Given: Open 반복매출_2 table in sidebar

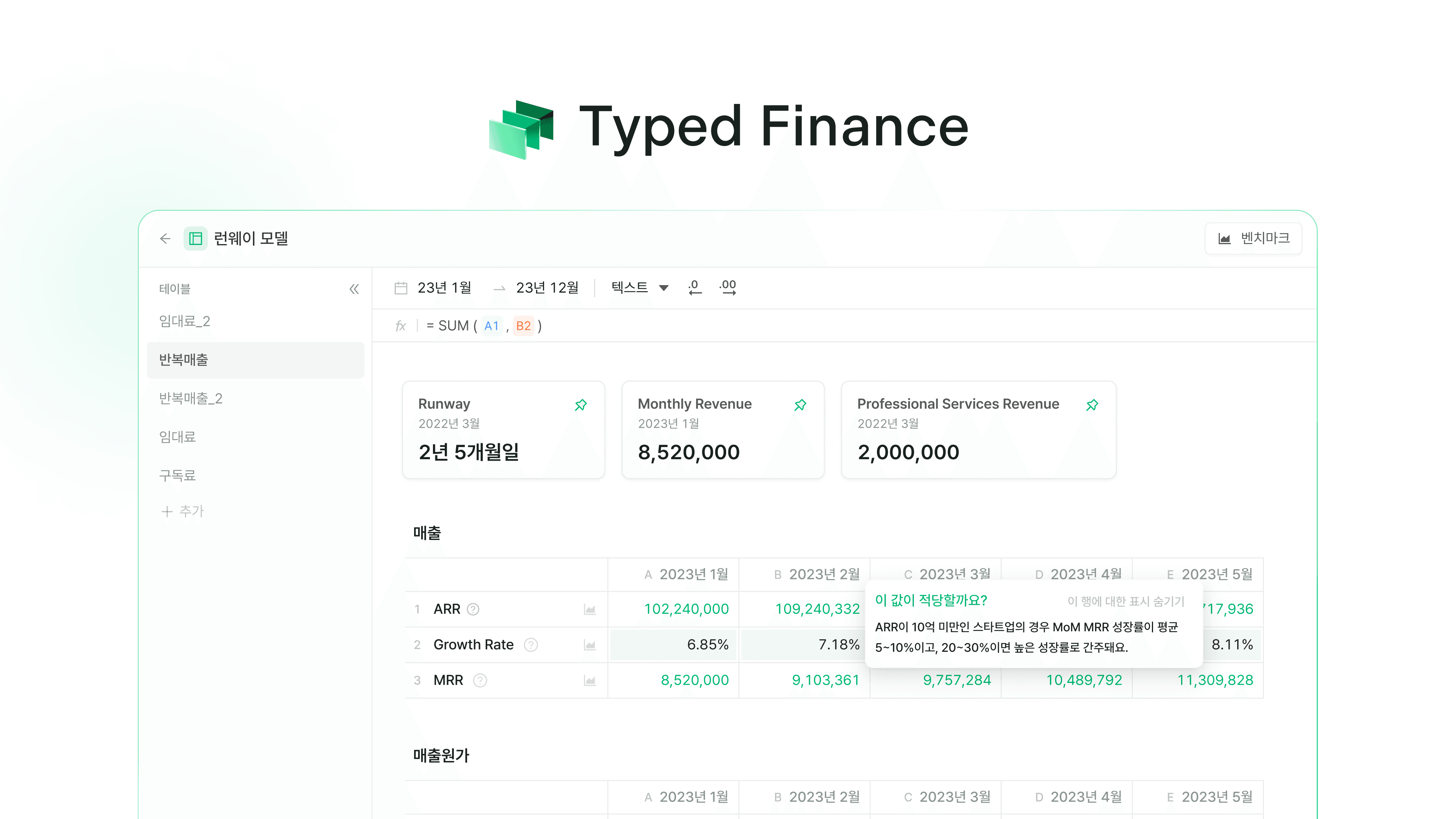Looking at the screenshot, I should pyautogui.click(x=190, y=399).
